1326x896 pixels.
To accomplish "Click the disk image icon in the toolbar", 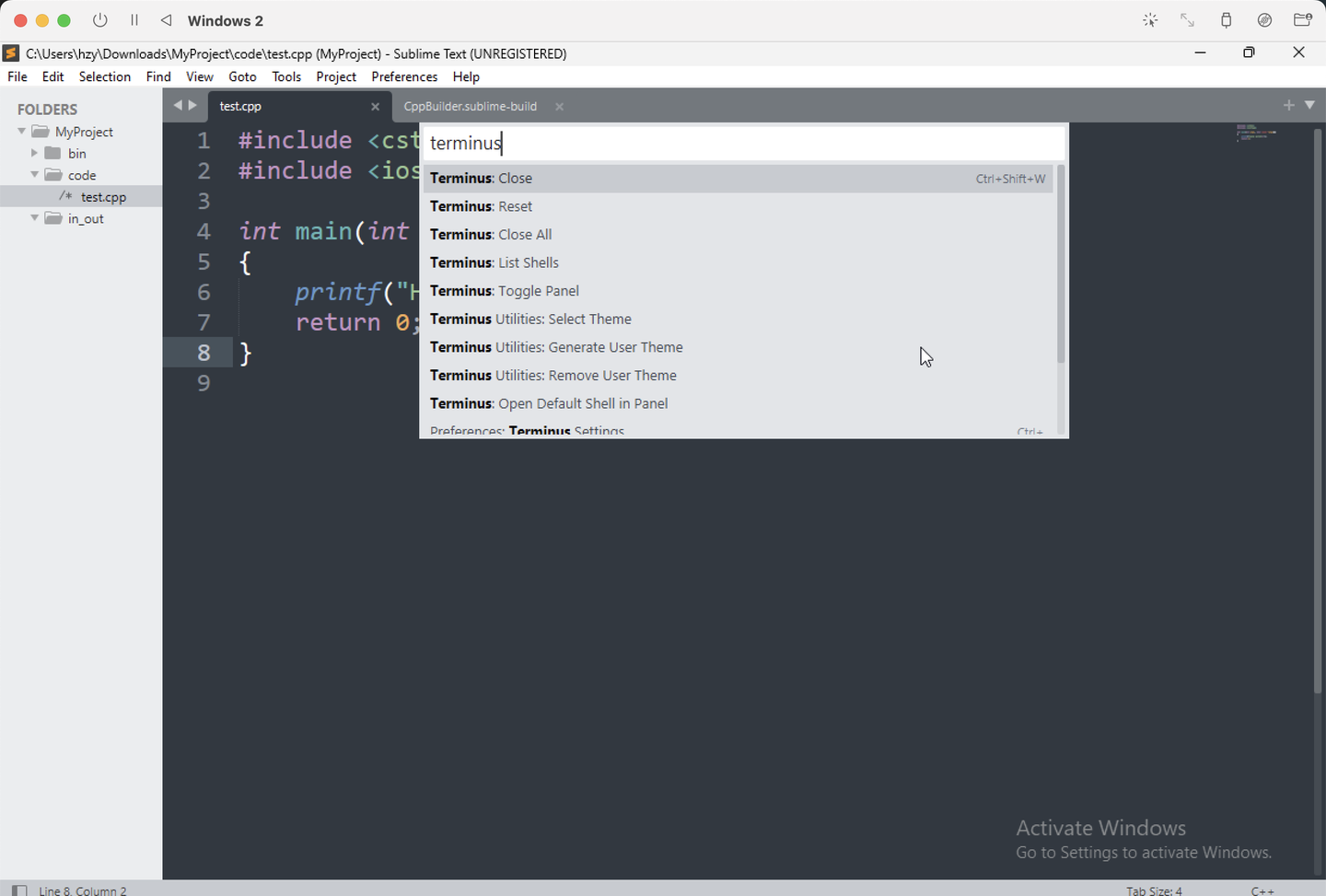I will click(x=1264, y=19).
